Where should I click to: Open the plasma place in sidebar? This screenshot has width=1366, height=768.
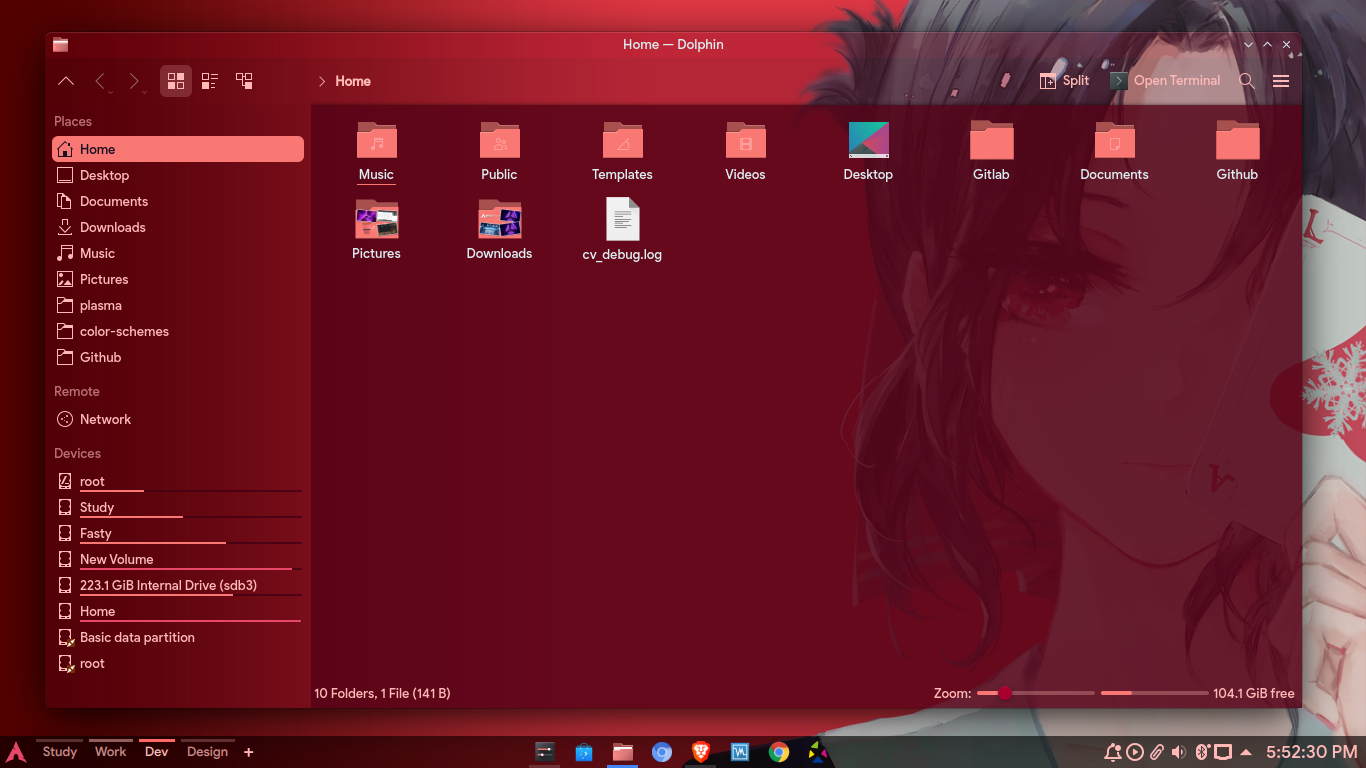coord(178,305)
